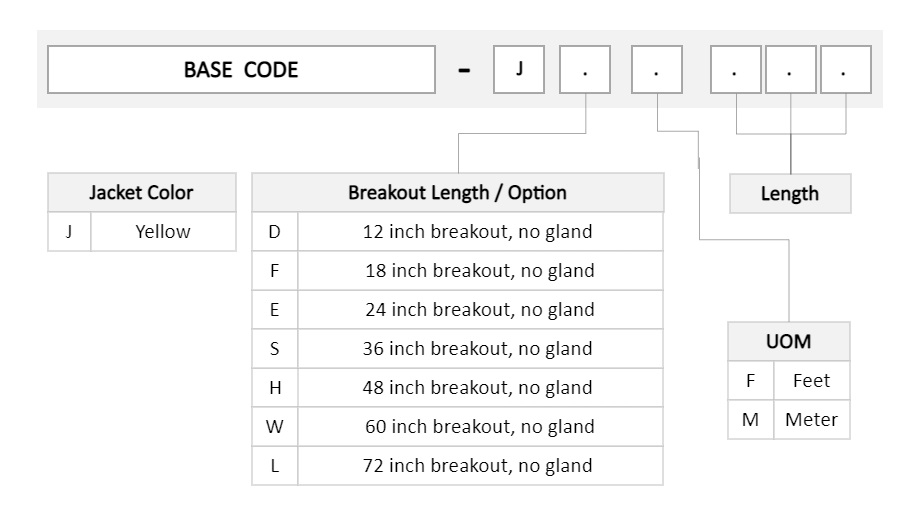Select 72 inch breakout, no gland row

click(x=457, y=465)
